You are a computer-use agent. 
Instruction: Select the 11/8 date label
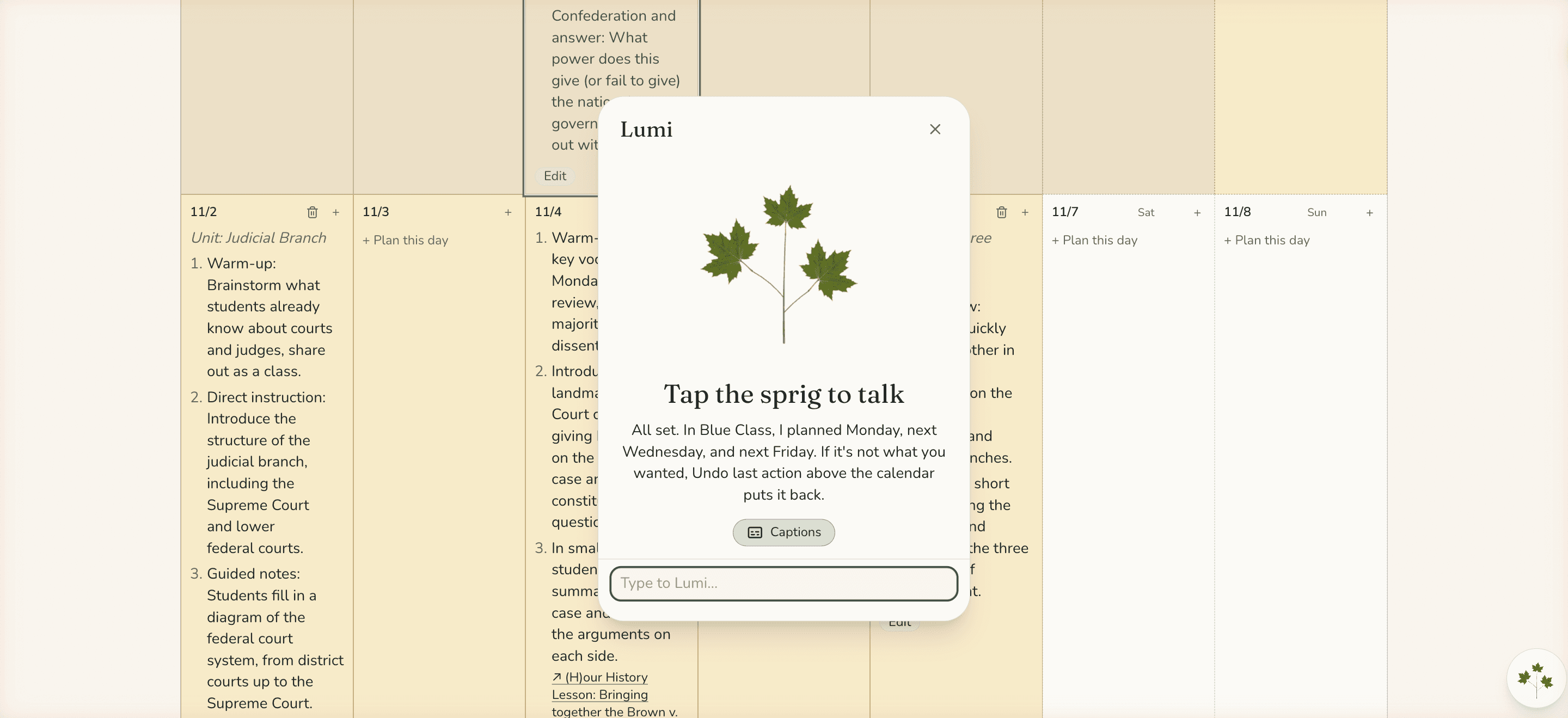pyautogui.click(x=1237, y=212)
